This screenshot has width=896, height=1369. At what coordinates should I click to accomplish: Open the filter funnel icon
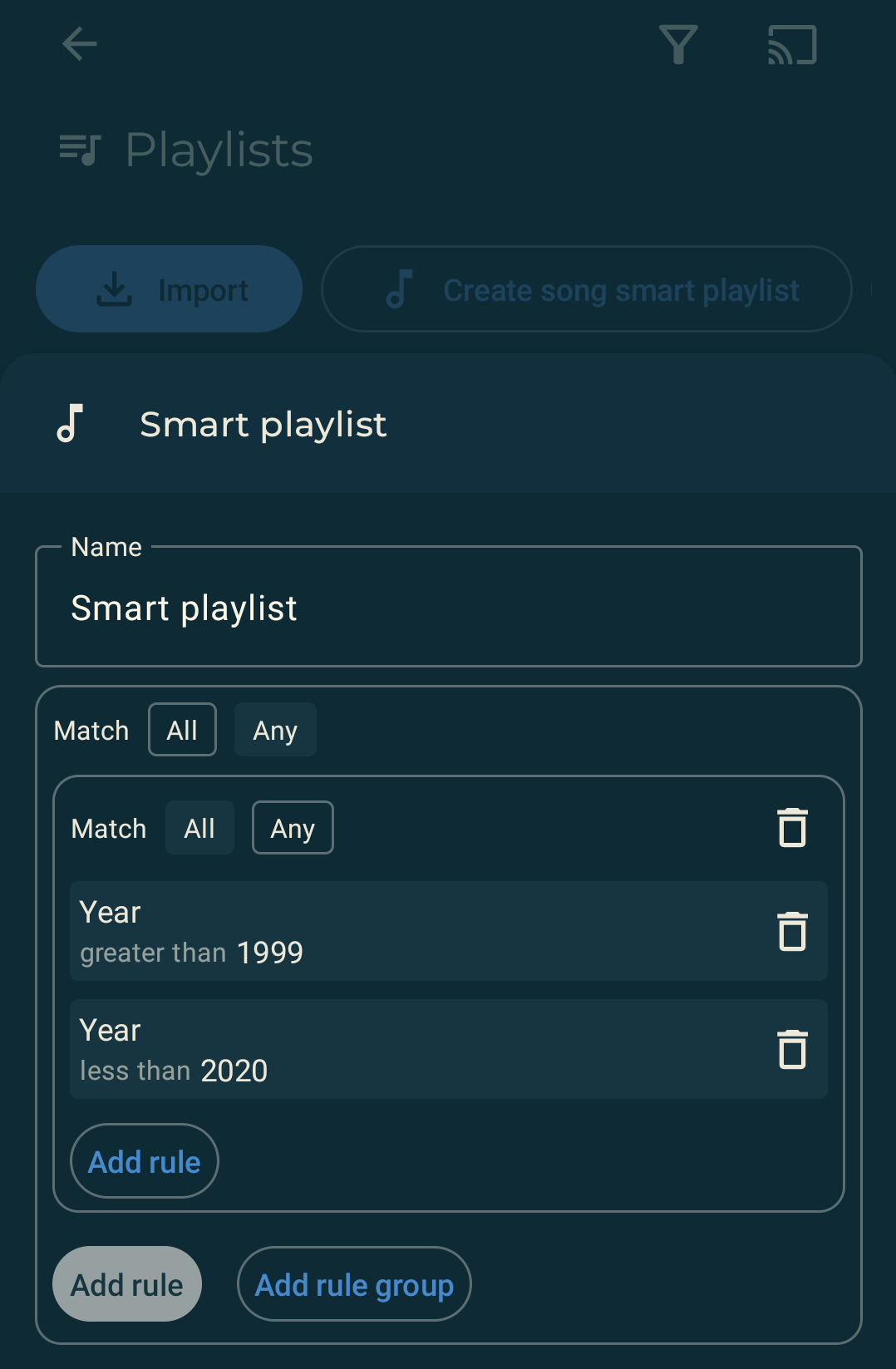(x=678, y=44)
